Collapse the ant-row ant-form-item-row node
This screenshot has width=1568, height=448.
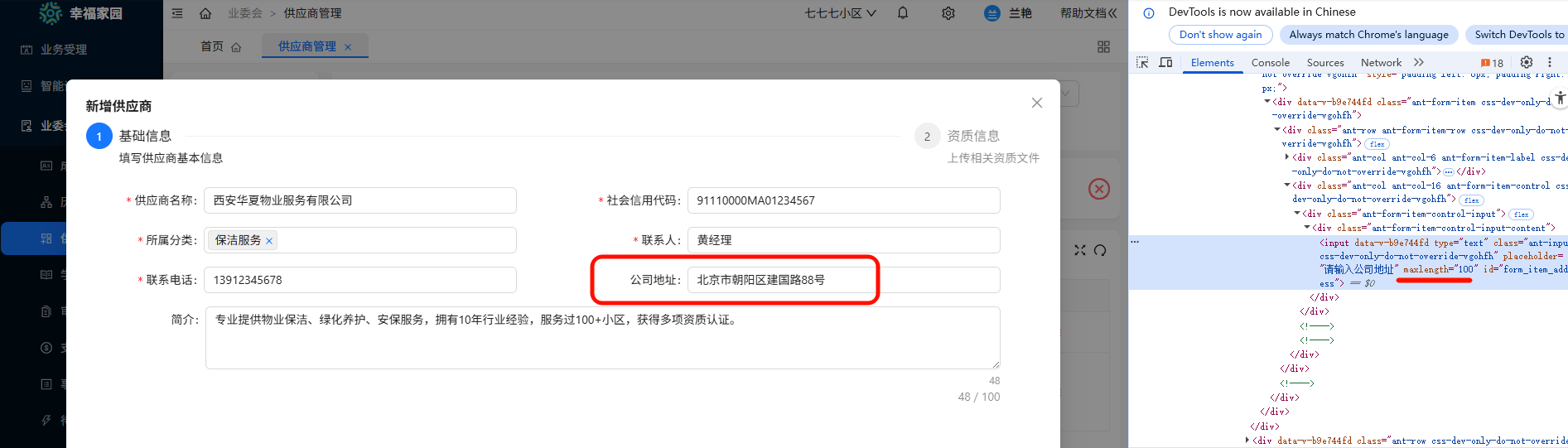[1277, 130]
